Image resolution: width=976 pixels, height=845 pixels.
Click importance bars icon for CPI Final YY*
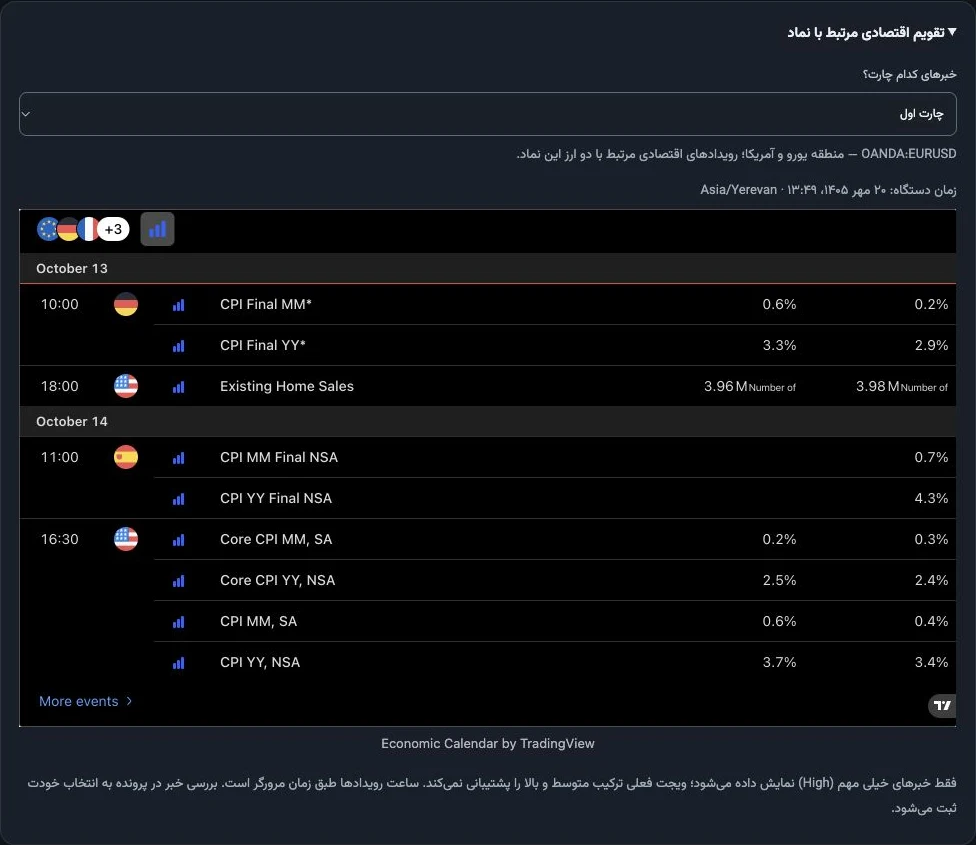pos(179,346)
